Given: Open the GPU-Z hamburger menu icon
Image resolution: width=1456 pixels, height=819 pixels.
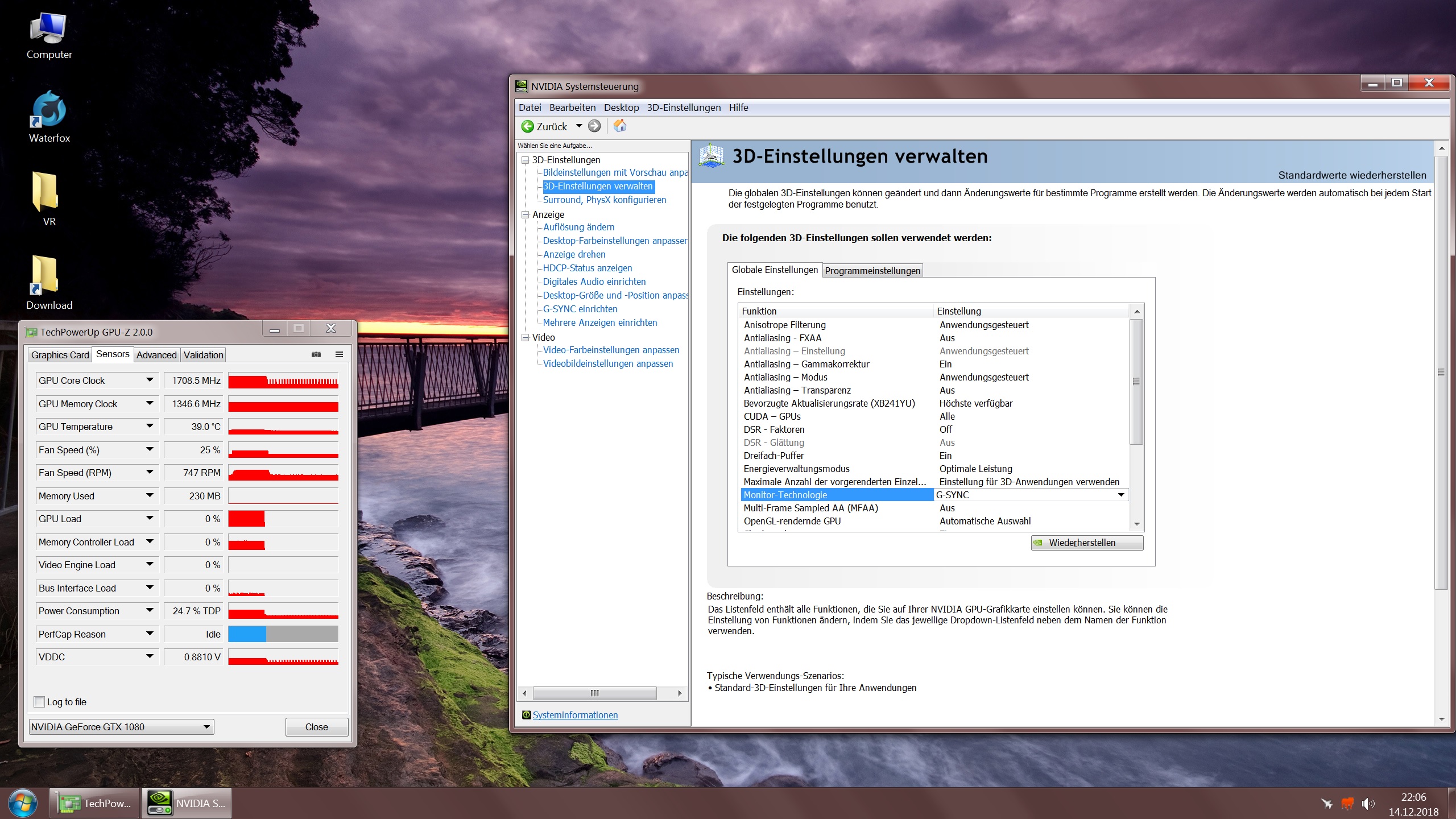Looking at the screenshot, I should click(x=339, y=354).
